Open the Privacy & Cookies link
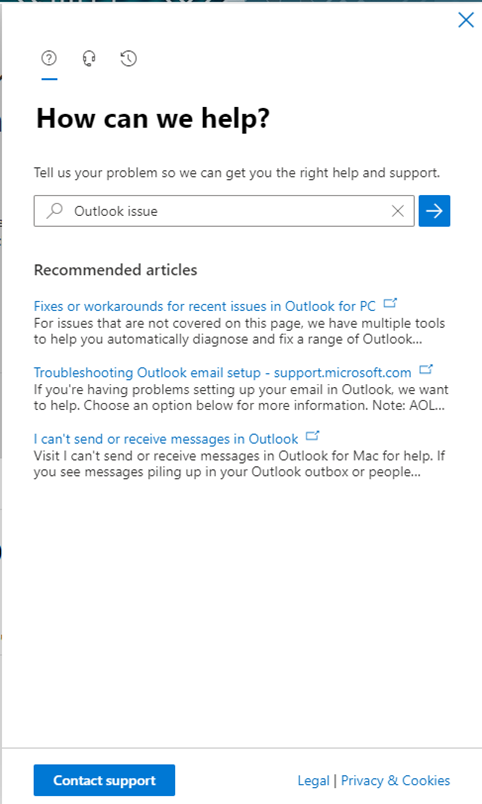The height and width of the screenshot is (804, 482). coord(395,780)
